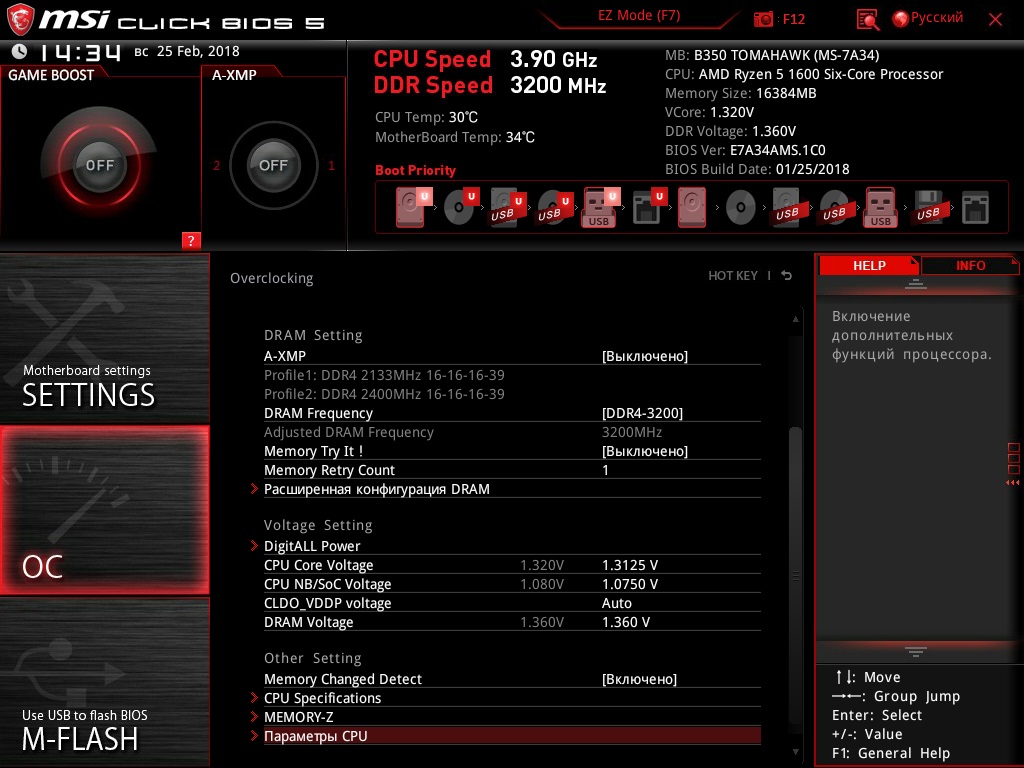This screenshot has height=768, width=1024.
Task: Change the Memory Retry Count value 1
Action: tap(605, 470)
